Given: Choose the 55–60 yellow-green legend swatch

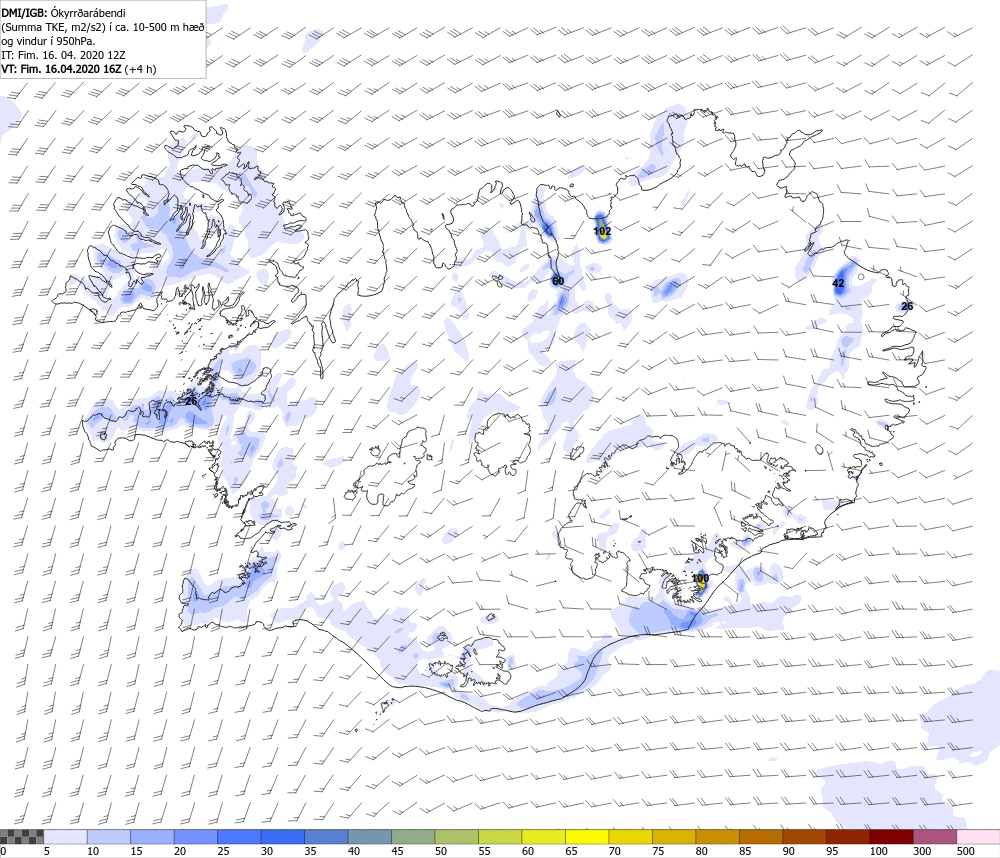Looking at the screenshot, I should click(x=499, y=837).
